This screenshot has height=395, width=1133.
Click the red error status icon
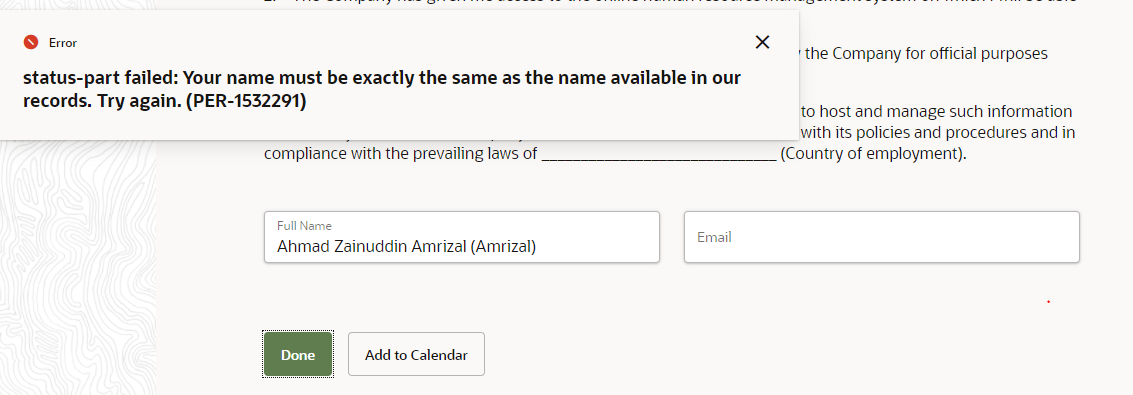30,43
